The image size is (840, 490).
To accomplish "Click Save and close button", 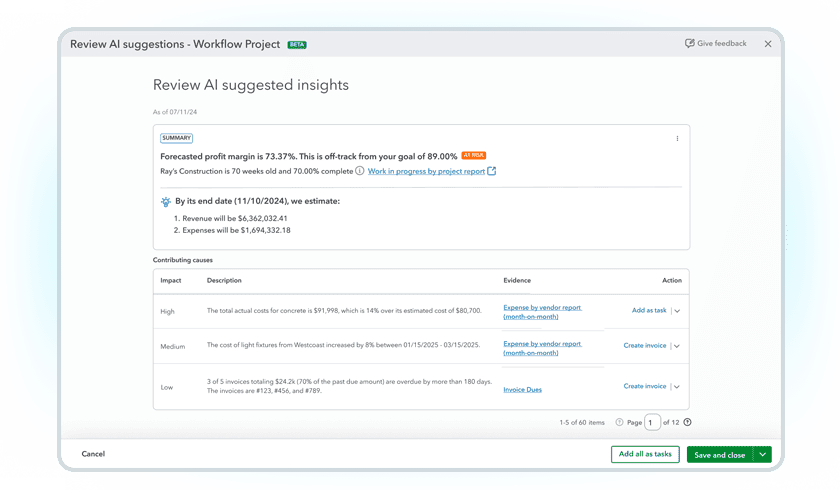I will point(719,455).
